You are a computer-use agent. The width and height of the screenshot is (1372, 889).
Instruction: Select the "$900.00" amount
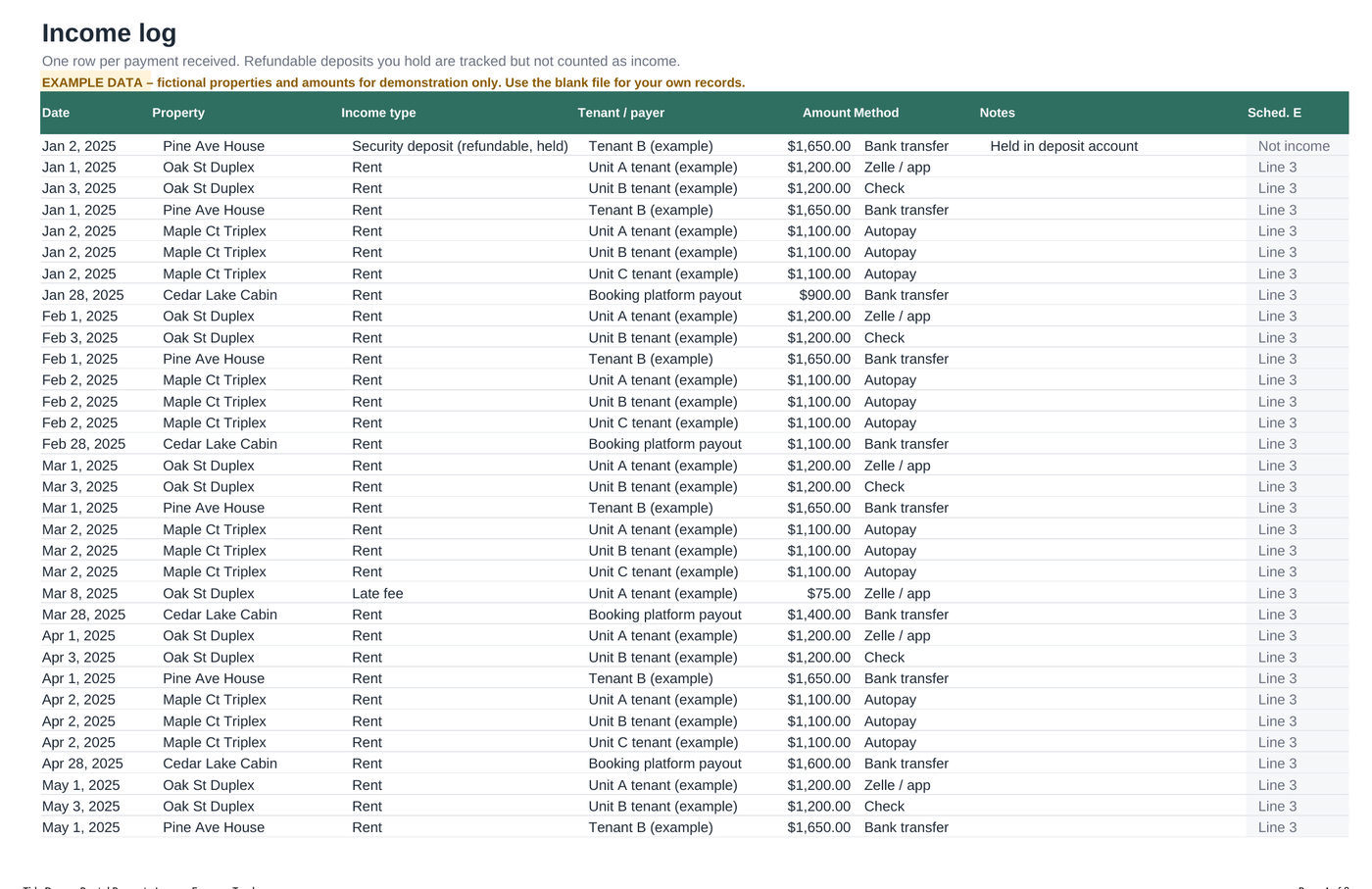click(825, 295)
